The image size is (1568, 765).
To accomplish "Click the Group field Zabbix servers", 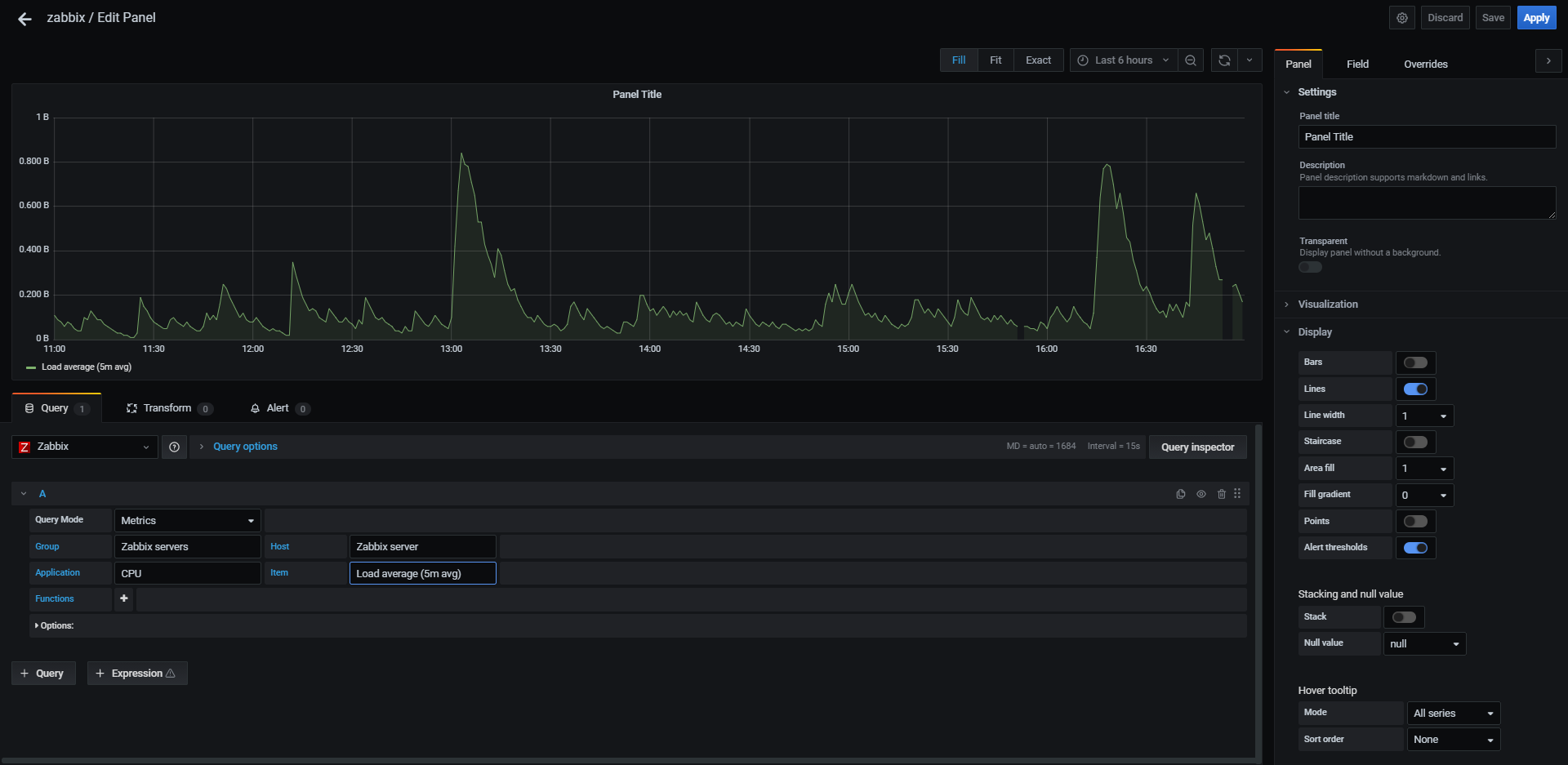I will tap(187, 547).
